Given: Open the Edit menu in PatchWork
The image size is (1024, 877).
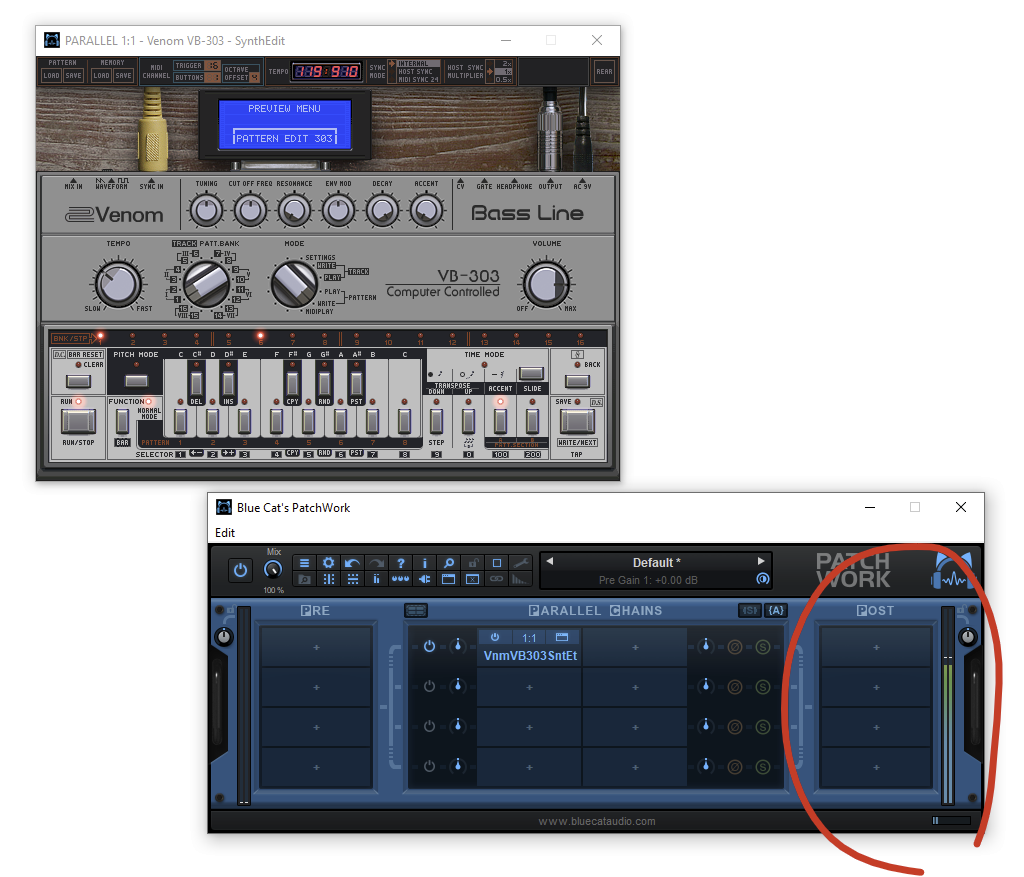Looking at the screenshot, I should [225, 533].
